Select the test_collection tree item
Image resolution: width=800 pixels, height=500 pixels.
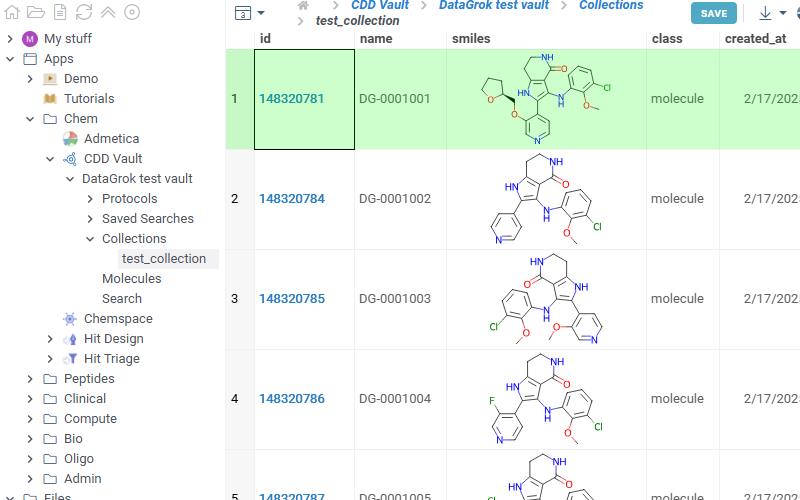click(x=164, y=259)
